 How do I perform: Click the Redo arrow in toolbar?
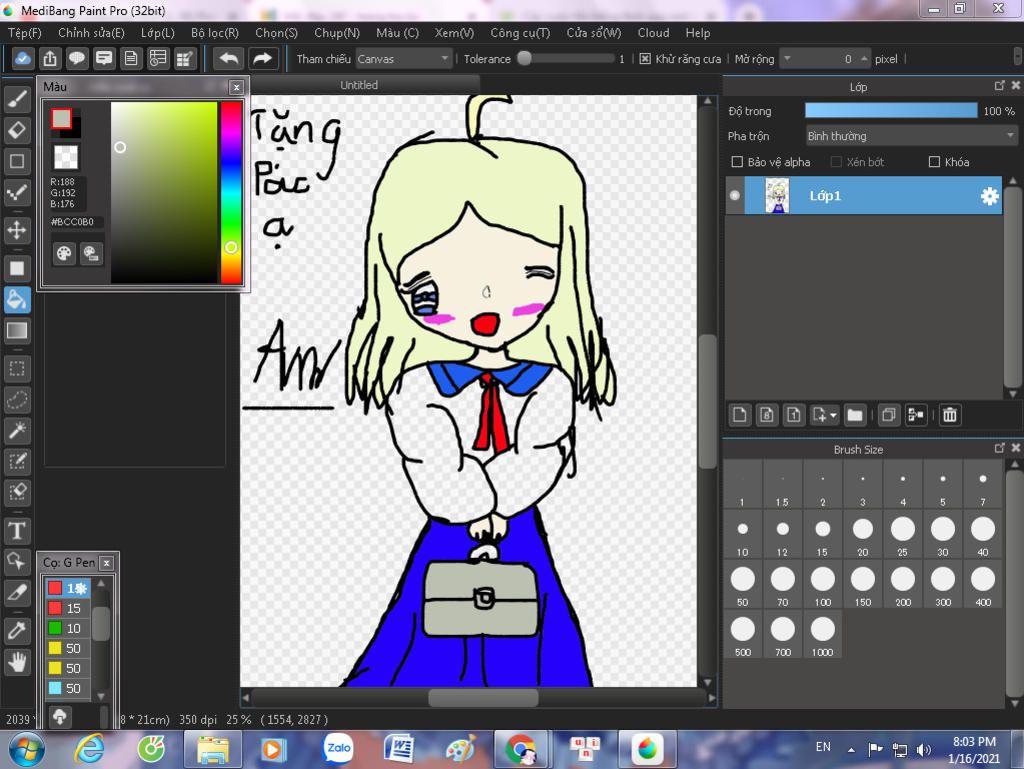pos(263,59)
